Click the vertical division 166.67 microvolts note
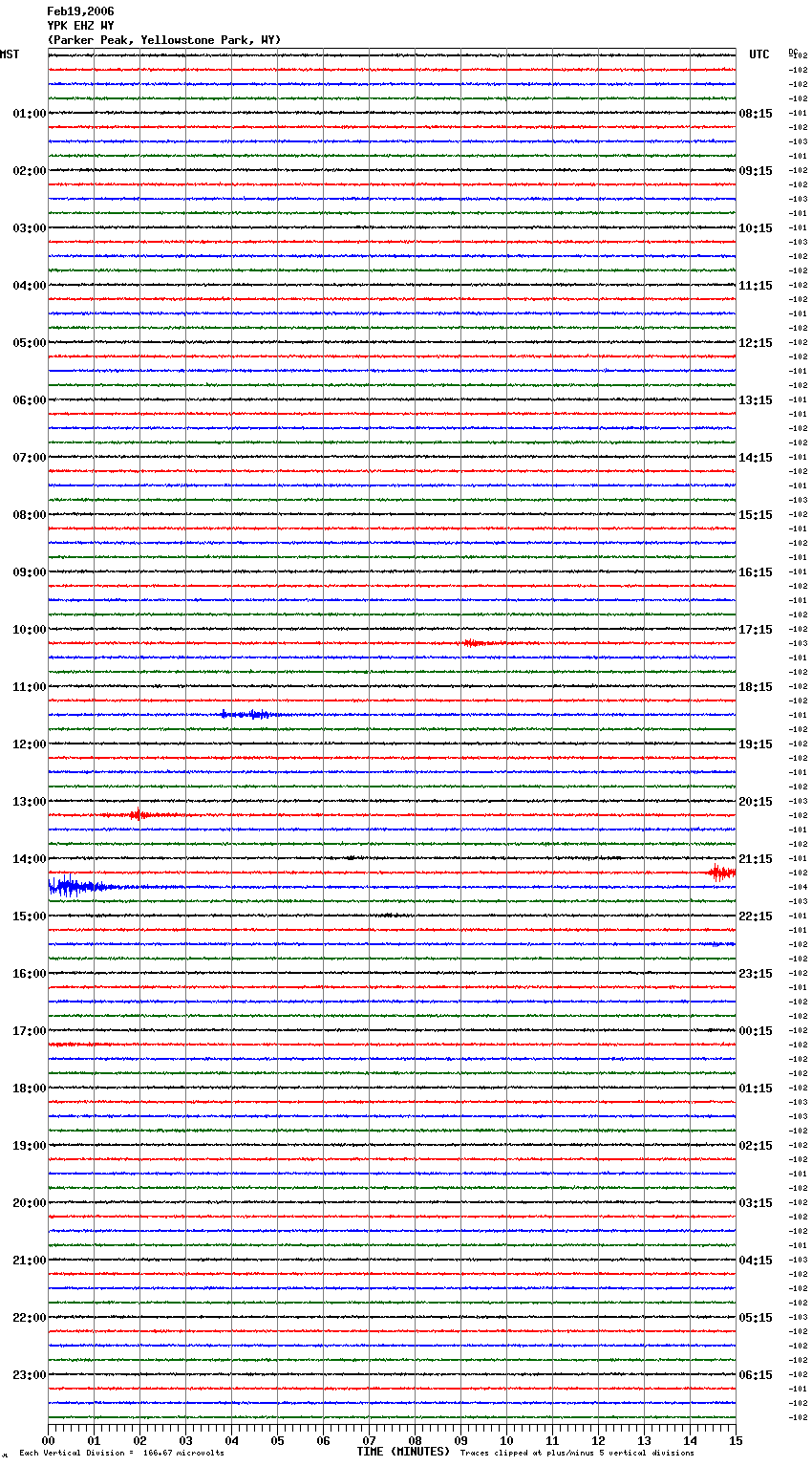Image resolution: width=812 pixels, height=1466 pixels. pos(121,1453)
